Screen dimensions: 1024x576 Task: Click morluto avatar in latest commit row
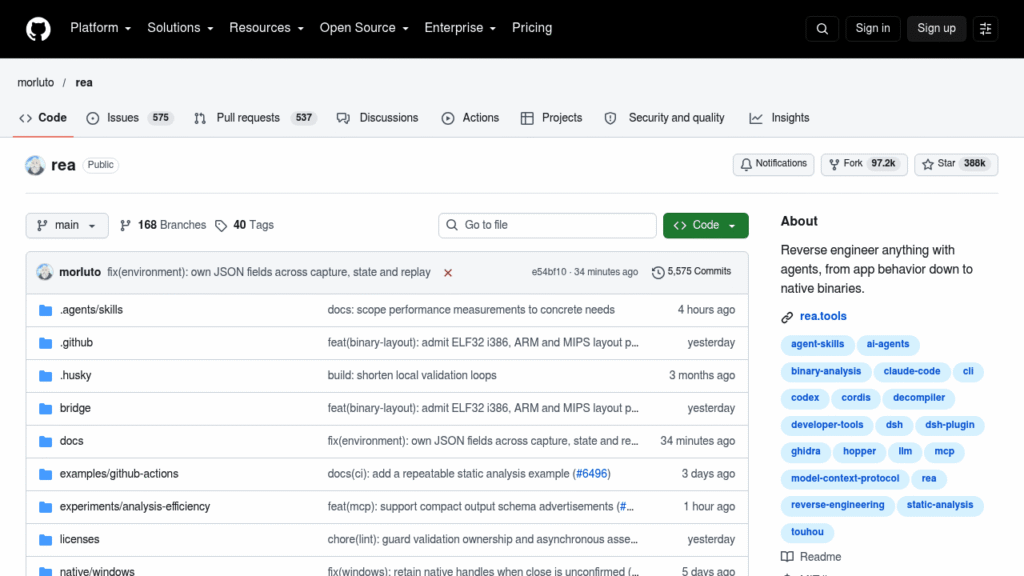click(44, 272)
